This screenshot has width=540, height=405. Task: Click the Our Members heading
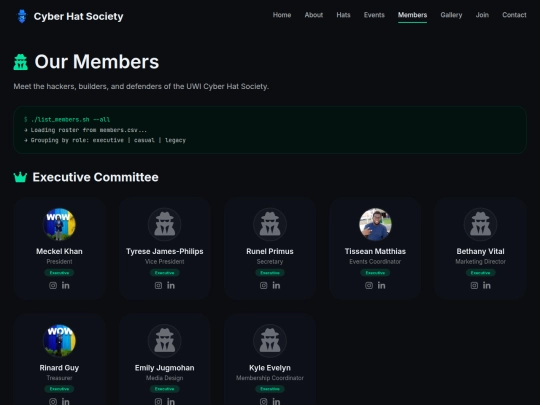pyautogui.click(x=97, y=62)
